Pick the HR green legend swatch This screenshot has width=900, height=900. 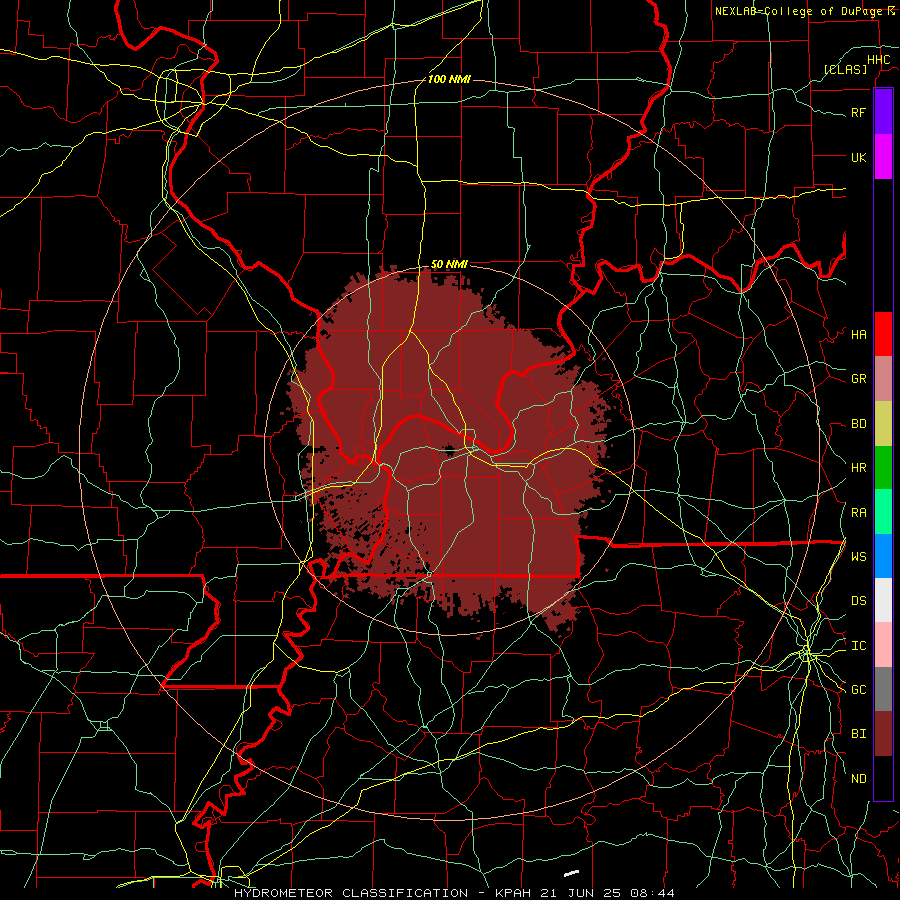(x=883, y=468)
